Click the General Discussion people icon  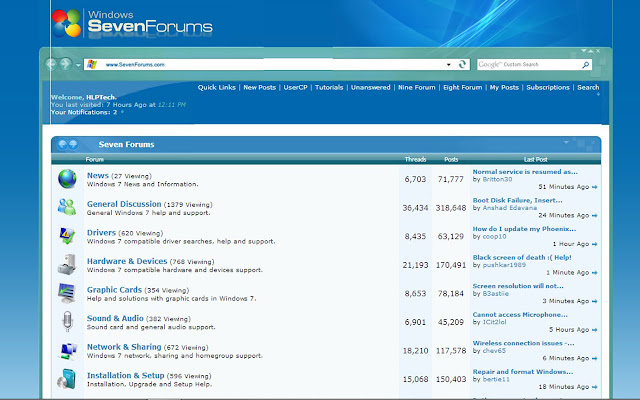click(67, 207)
